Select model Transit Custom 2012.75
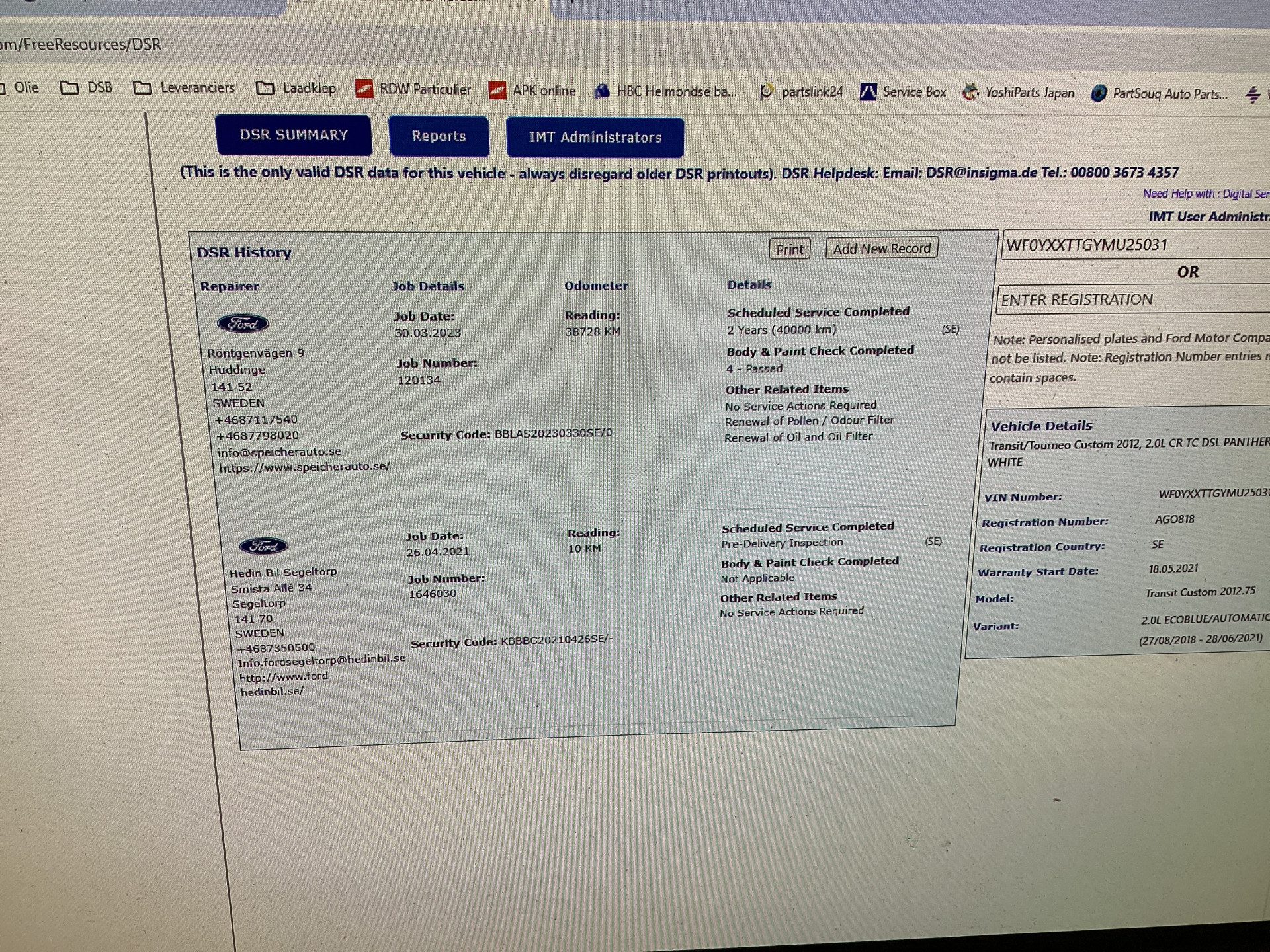1270x952 pixels. pyautogui.click(x=1200, y=592)
